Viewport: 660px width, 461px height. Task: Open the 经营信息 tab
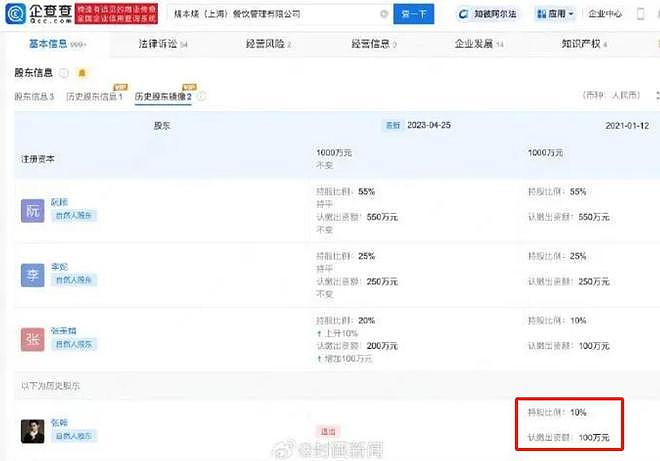374,44
